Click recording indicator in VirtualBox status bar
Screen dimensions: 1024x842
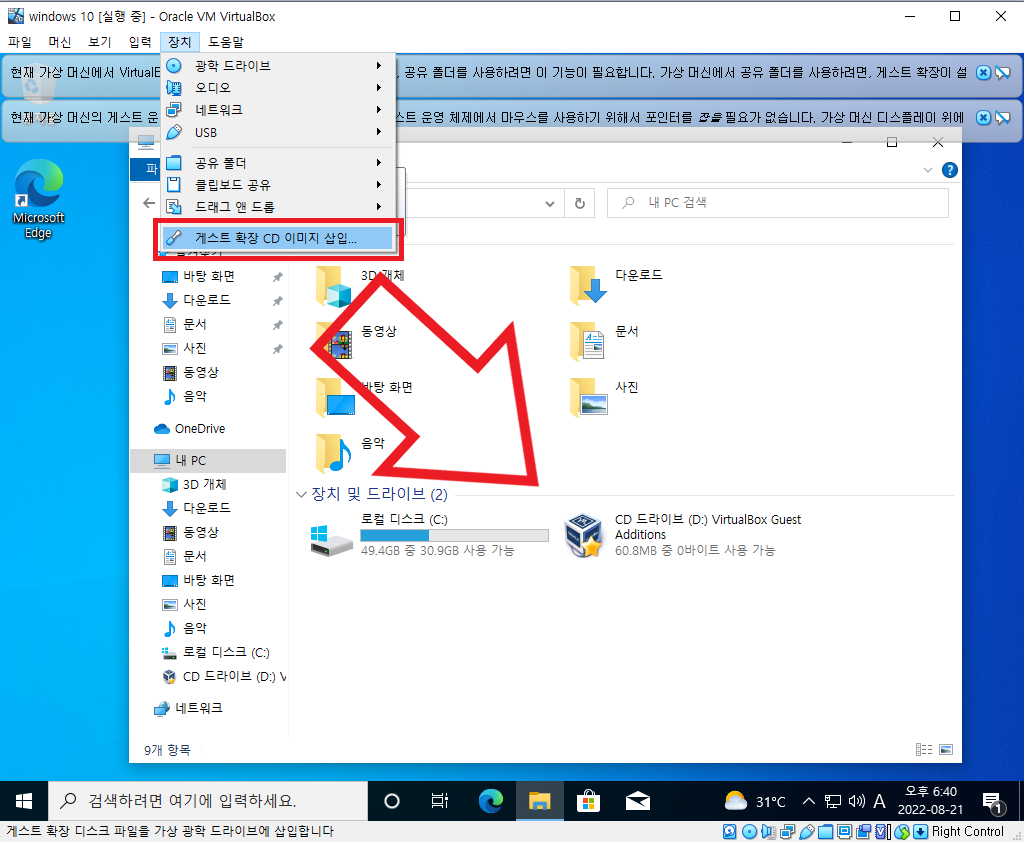click(863, 832)
